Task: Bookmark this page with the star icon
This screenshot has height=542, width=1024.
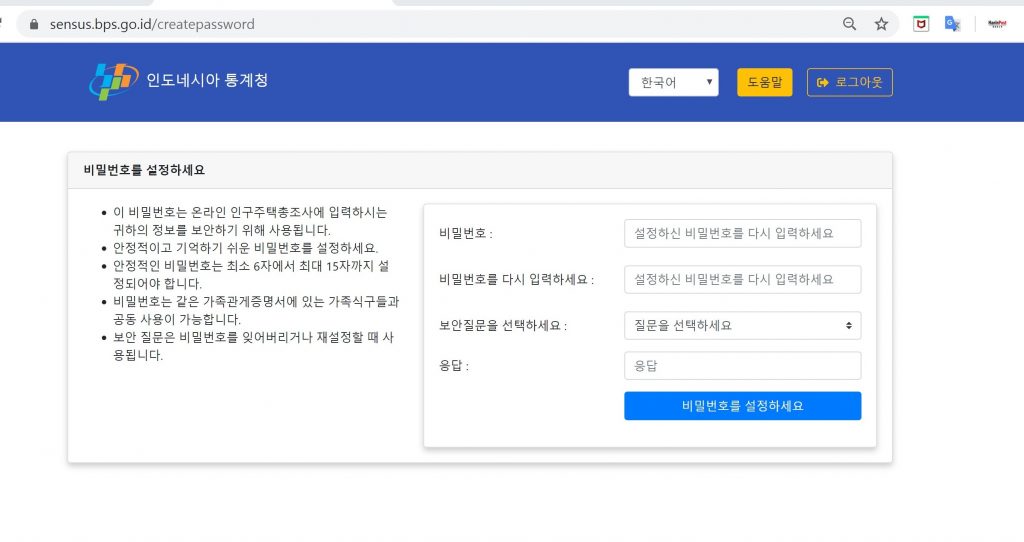Action: [881, 24]
